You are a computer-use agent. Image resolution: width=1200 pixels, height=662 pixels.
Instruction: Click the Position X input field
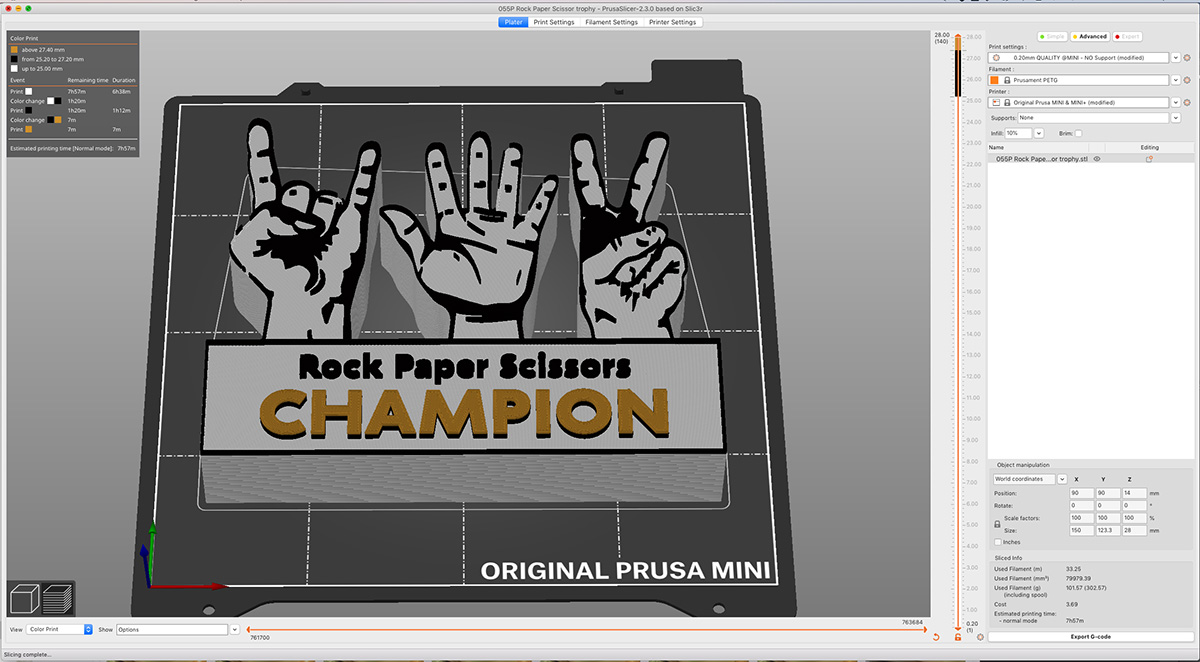1083,492
